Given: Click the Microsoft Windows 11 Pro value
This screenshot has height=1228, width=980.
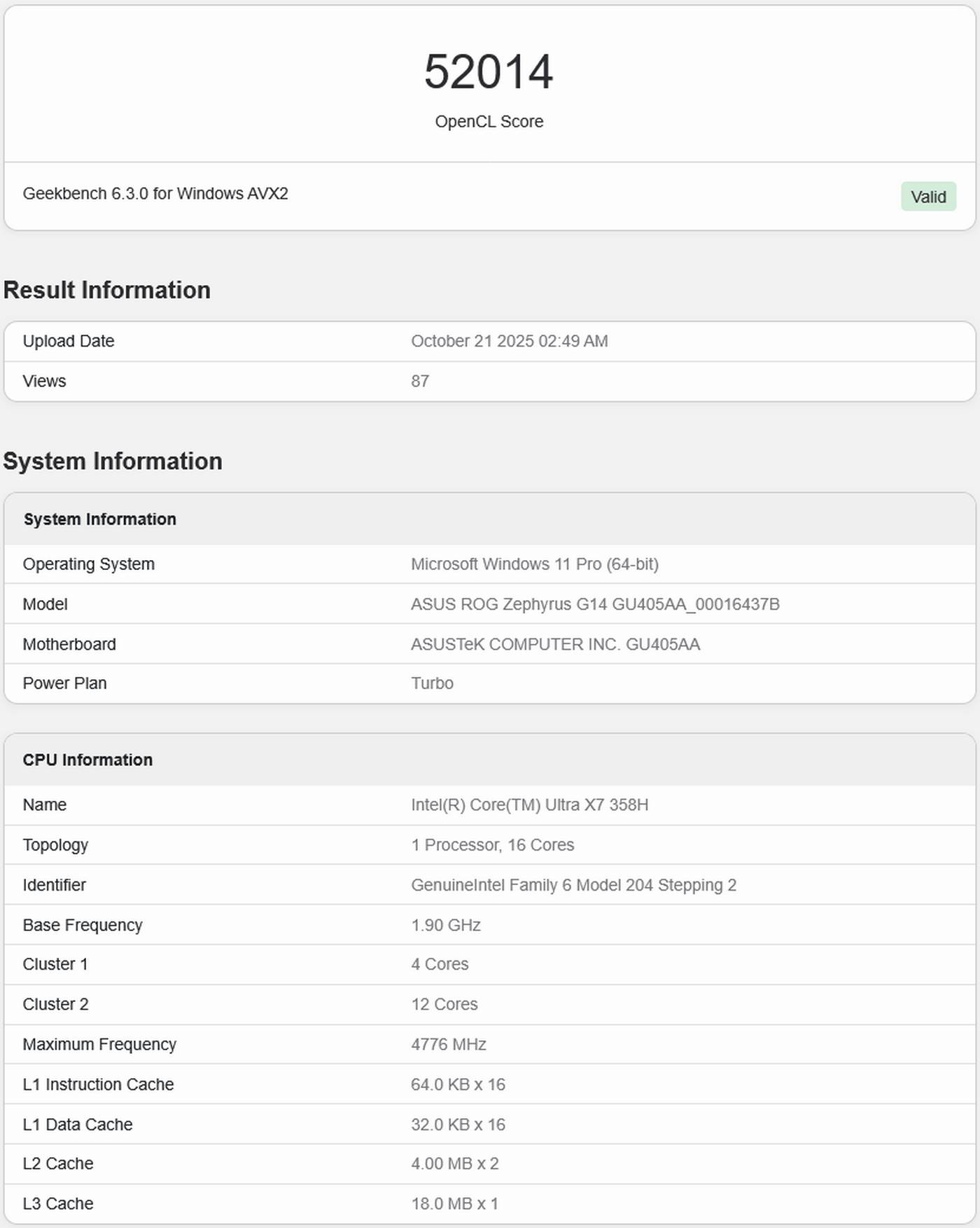Looking at the screenshot, I should point(534,564).
